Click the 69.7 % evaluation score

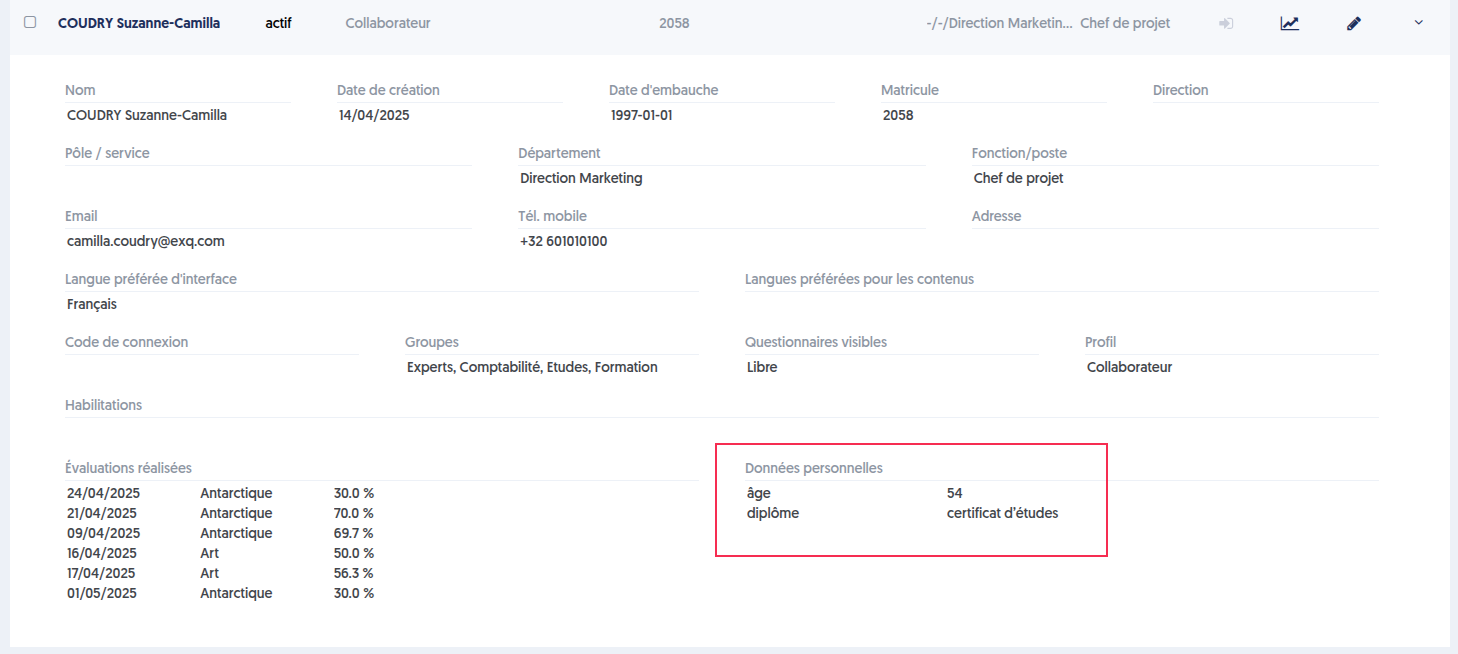[354, 533]
